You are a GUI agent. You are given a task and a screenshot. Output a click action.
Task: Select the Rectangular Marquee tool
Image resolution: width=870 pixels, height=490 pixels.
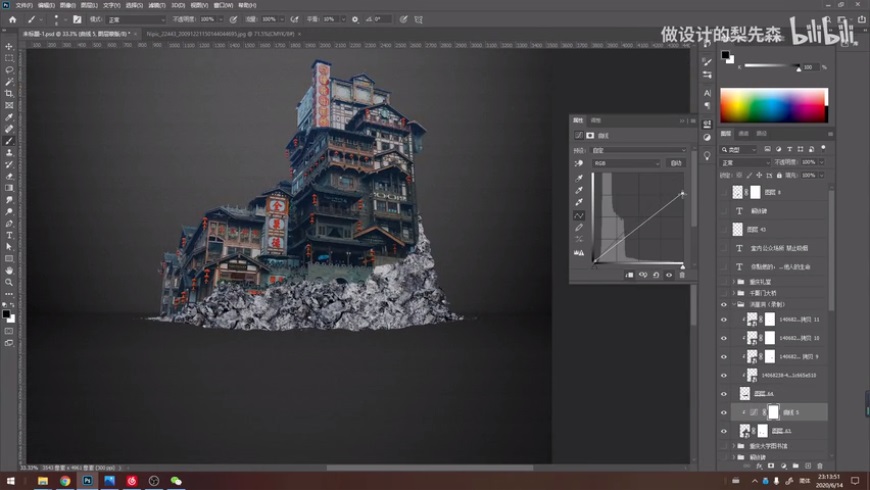pyautogui.click(x=9, y=58)
